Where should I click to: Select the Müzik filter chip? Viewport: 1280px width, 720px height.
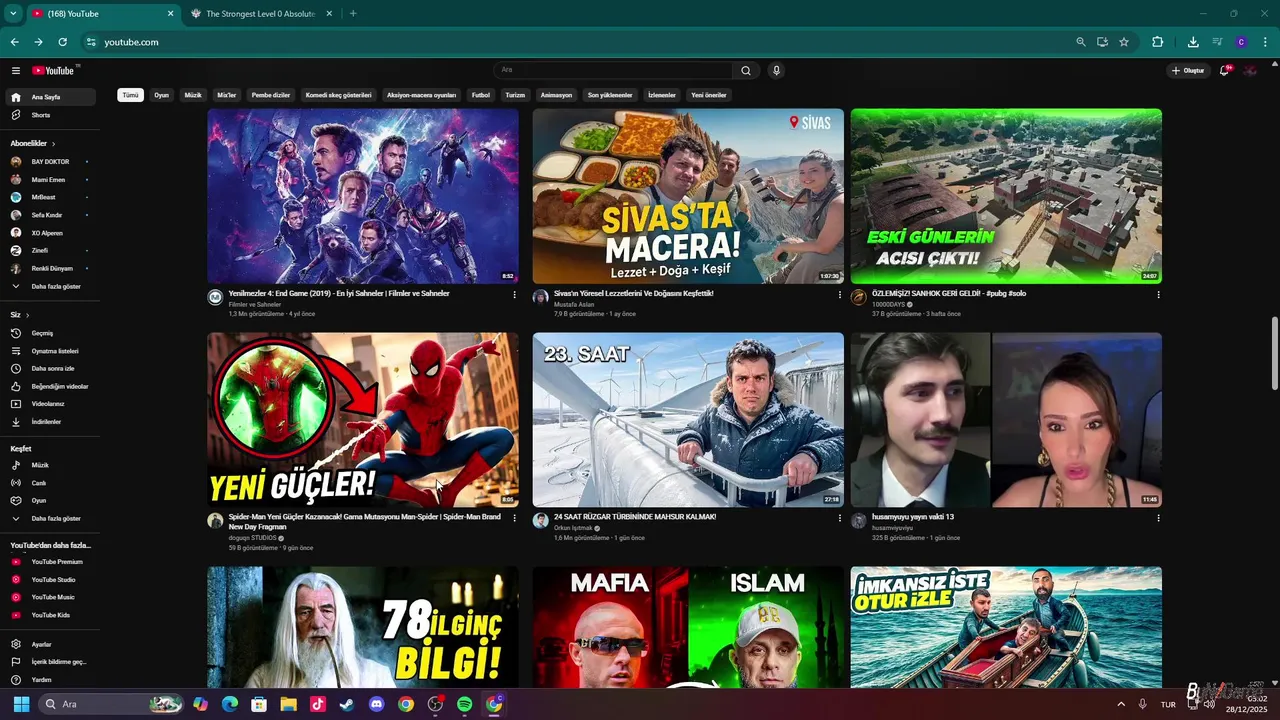pos(193,95)
